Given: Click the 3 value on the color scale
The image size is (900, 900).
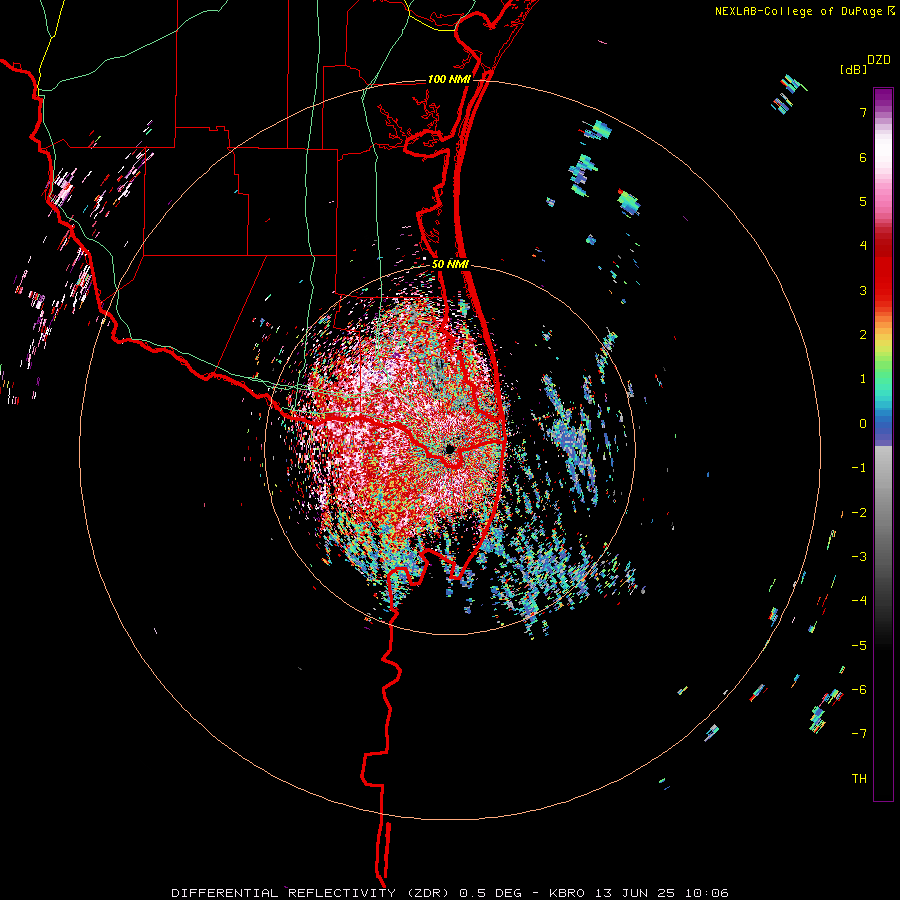Looking at the screenshot, I should coord(863,290).
